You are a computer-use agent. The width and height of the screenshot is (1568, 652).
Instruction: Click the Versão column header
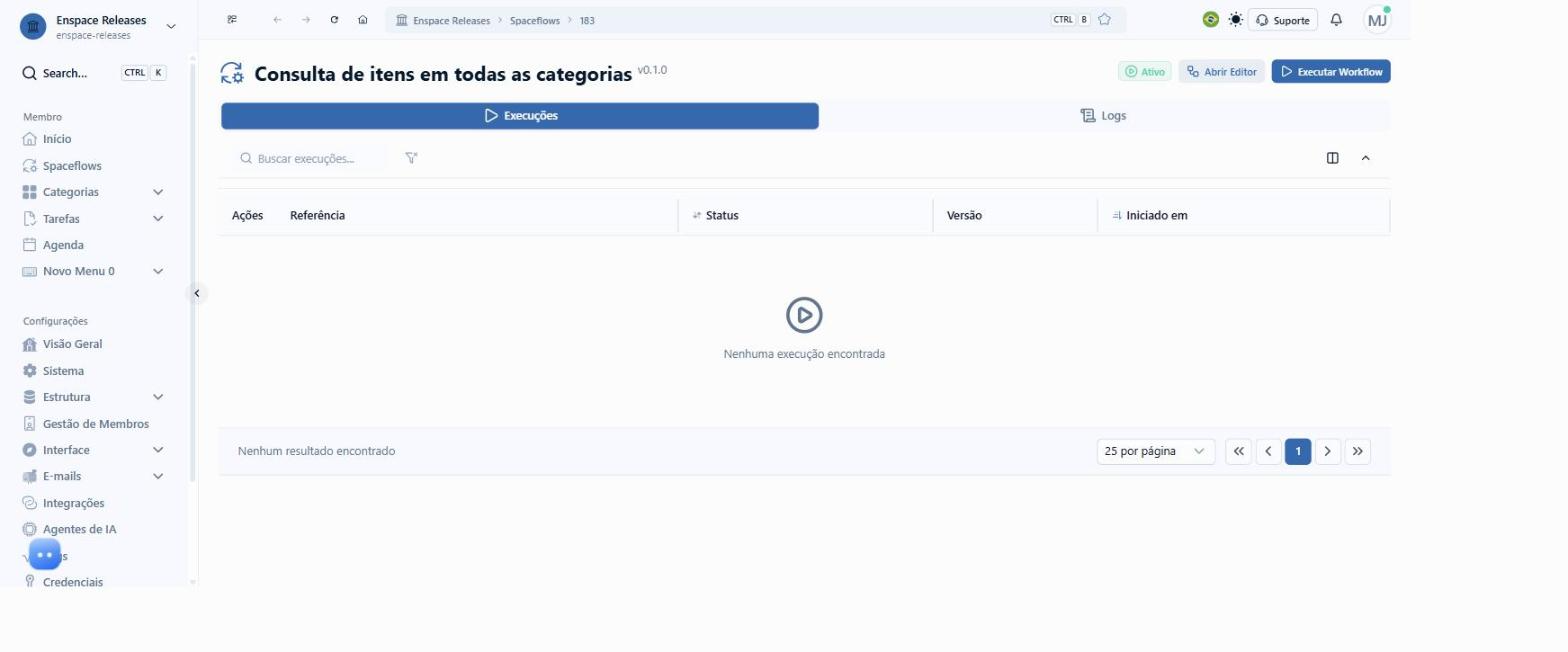964,215
